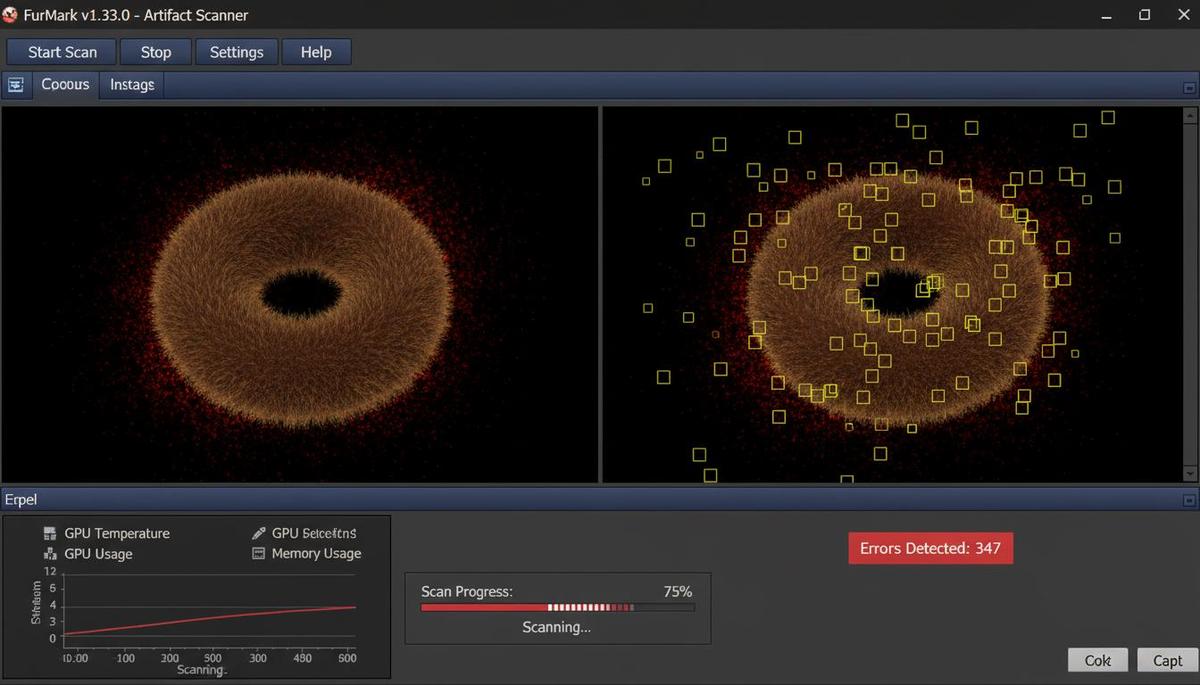Click the Memory Usage label
Image resolution: width=1200 pixels, height=685 pixels.
pos(316,553)
